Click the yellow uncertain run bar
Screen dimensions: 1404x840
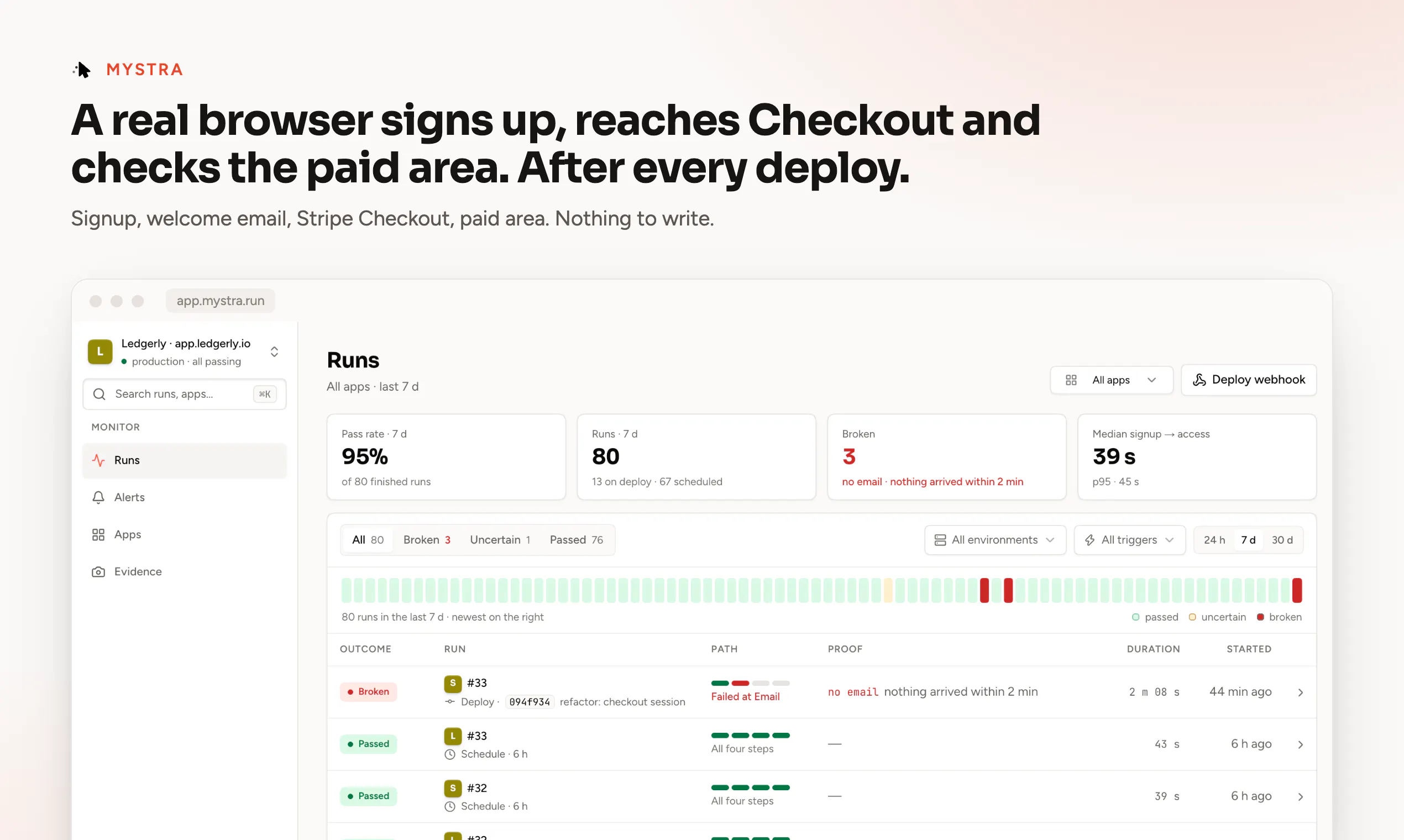(x=888, y=590)
